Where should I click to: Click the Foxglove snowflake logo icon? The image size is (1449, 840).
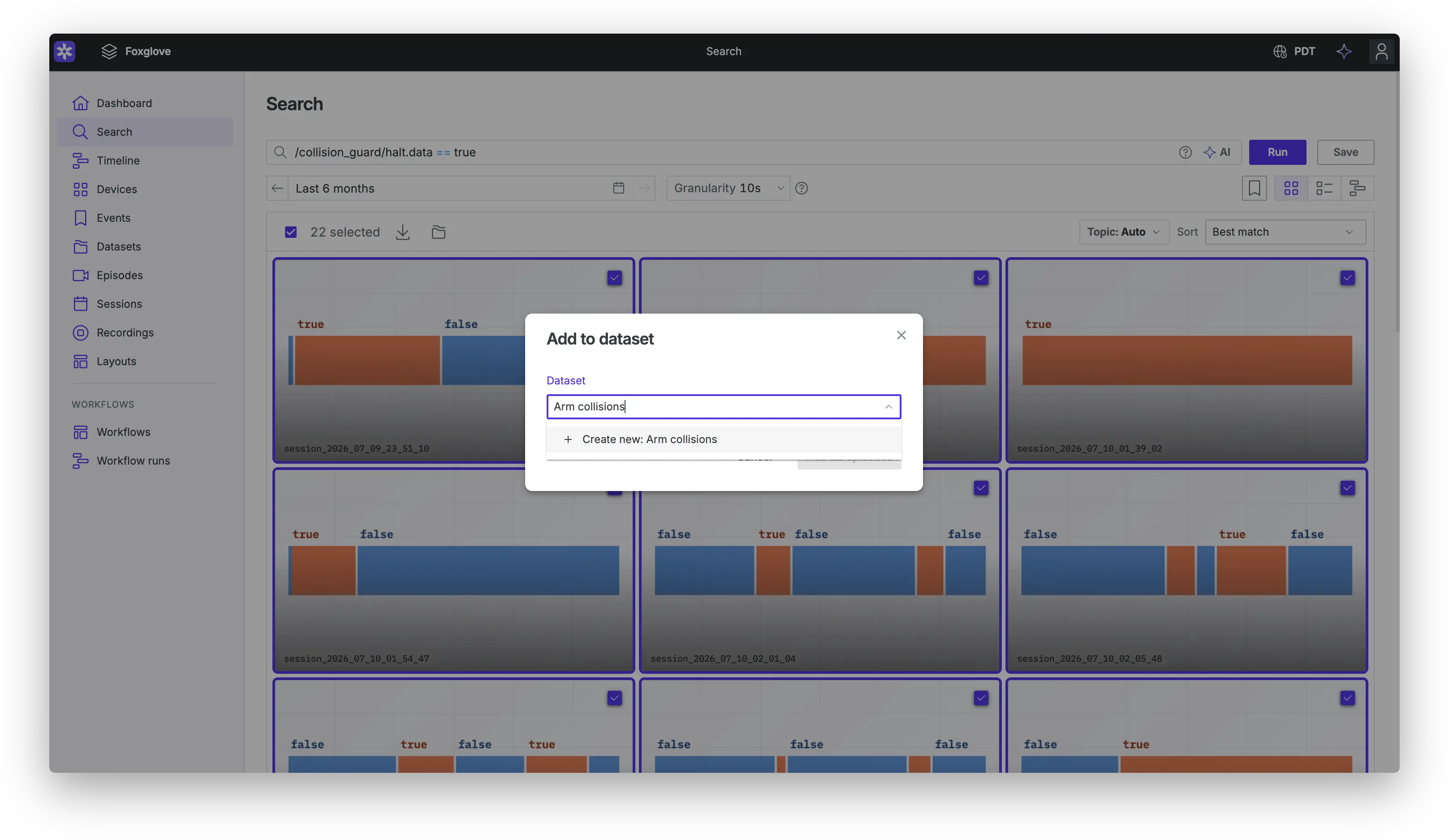click(65, 52)
